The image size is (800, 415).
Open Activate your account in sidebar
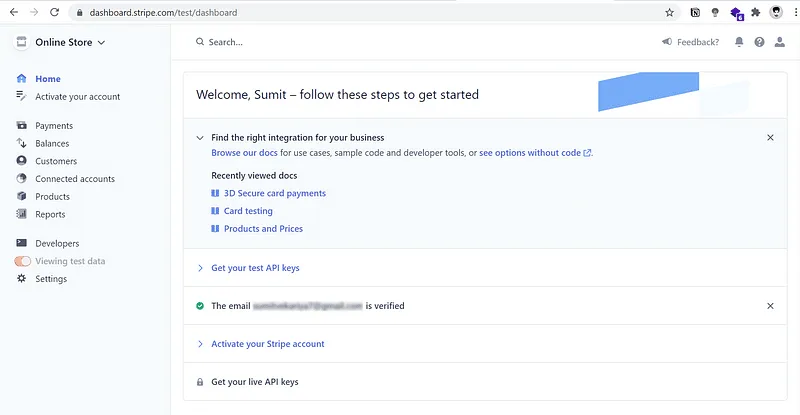(78, 96)
